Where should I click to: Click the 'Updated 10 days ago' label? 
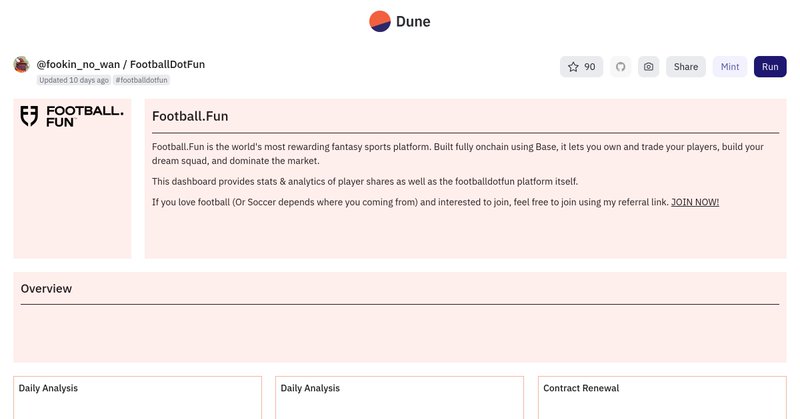[74, 80]
